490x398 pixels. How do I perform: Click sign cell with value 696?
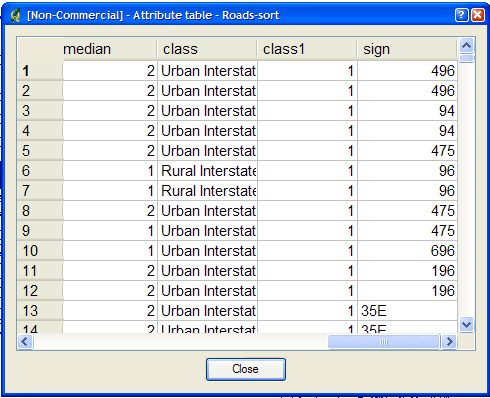(407, 251)
